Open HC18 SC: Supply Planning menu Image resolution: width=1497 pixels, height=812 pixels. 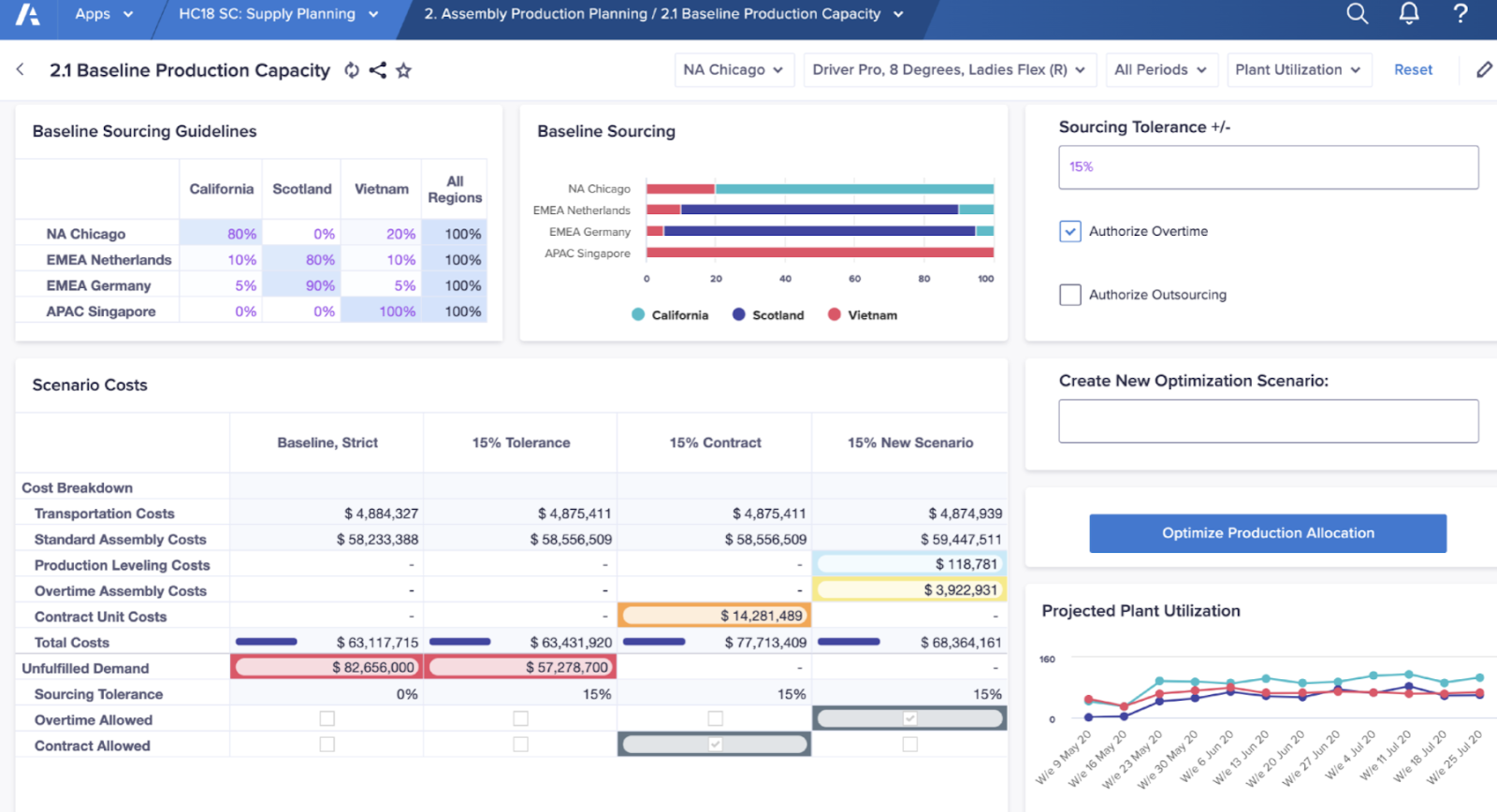coord(278,14)
